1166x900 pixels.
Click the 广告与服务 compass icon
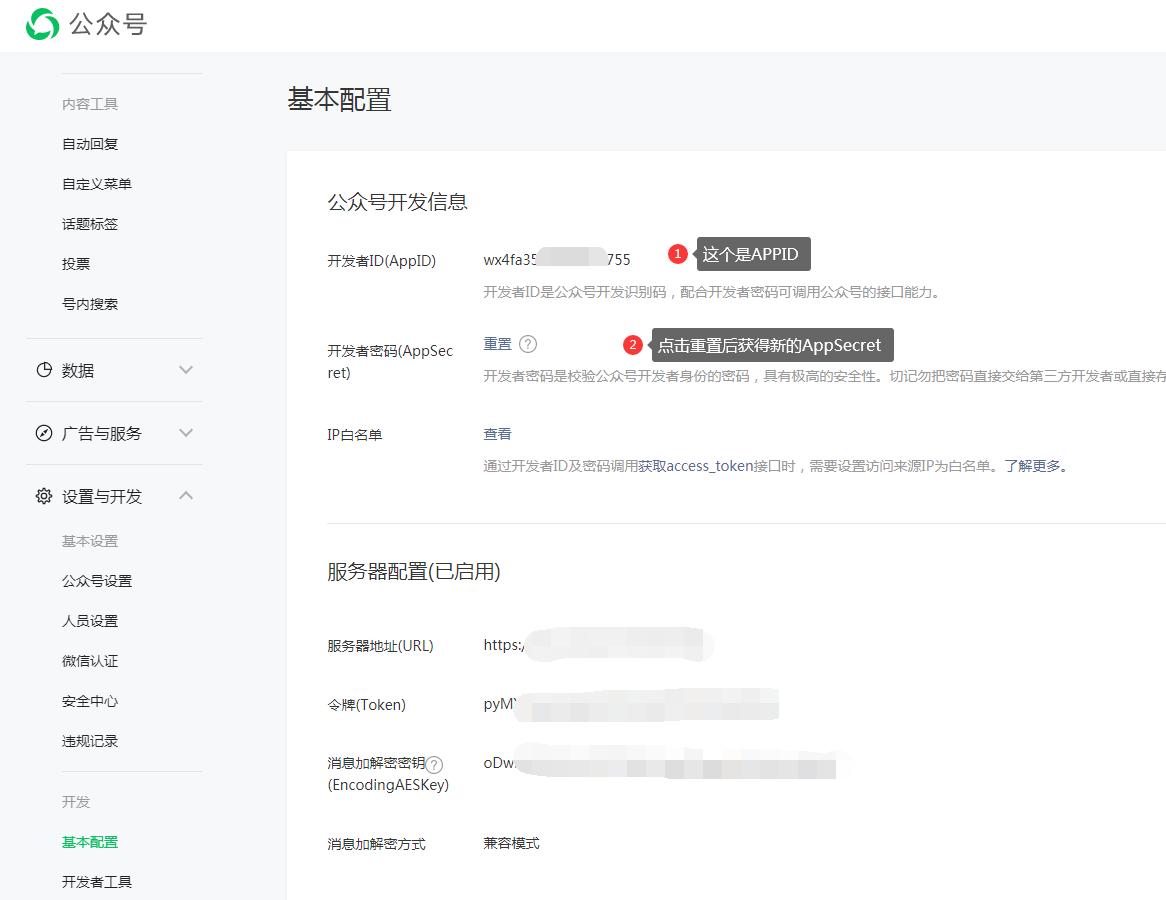(x=45, y=433)
